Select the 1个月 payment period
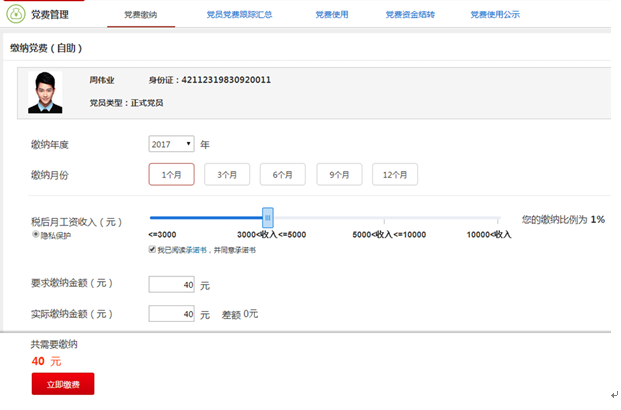The height and width of the screenshot is (410, 621). click(171, 174)
